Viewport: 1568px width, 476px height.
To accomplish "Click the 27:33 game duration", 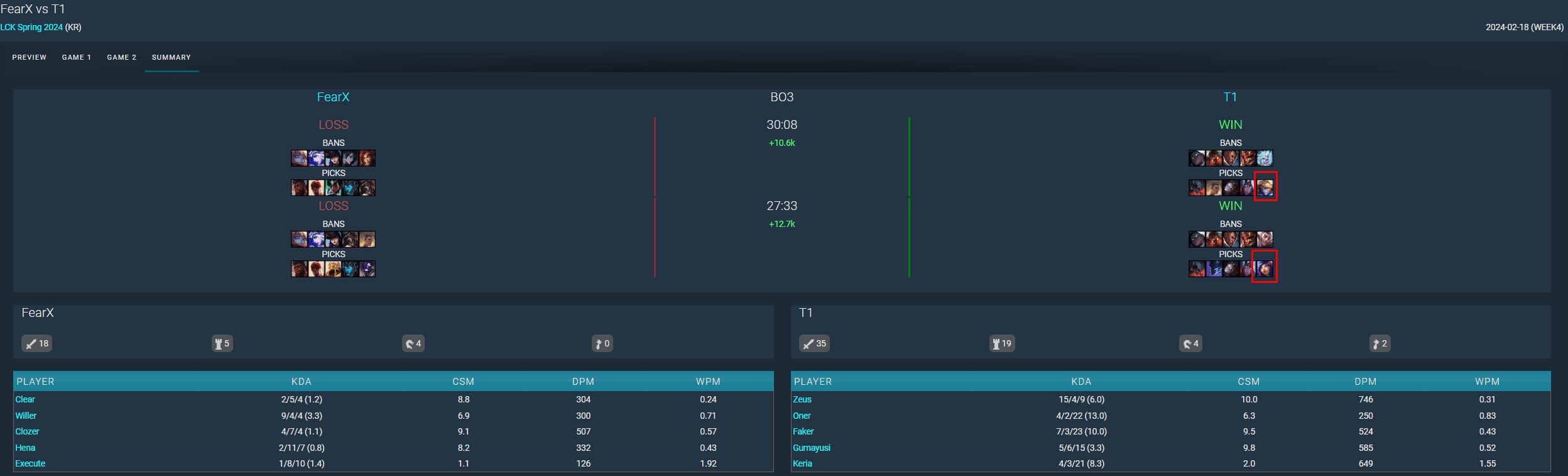I will coord(782,206).
